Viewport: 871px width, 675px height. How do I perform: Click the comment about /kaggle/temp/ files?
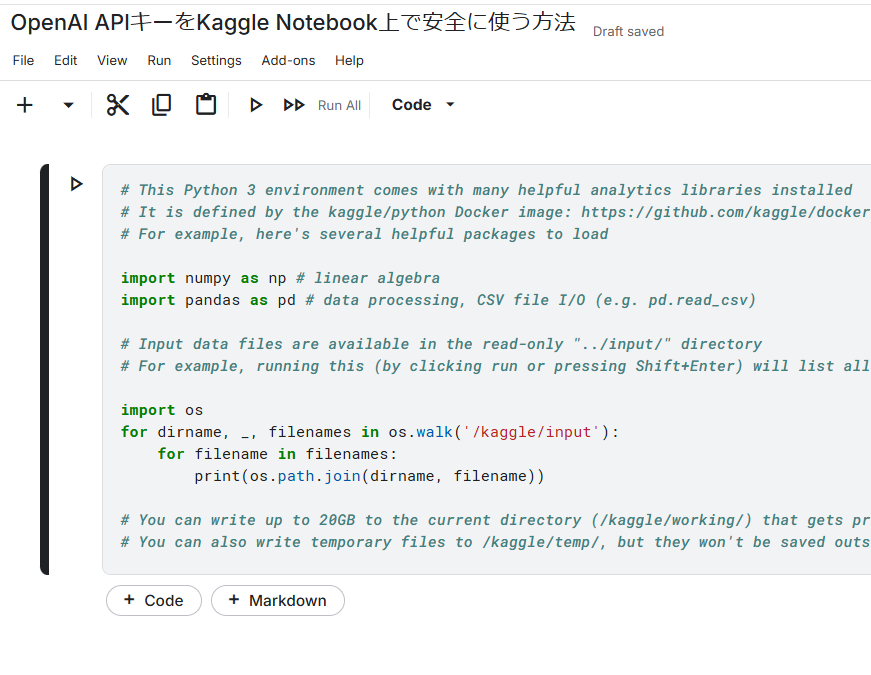495,542
